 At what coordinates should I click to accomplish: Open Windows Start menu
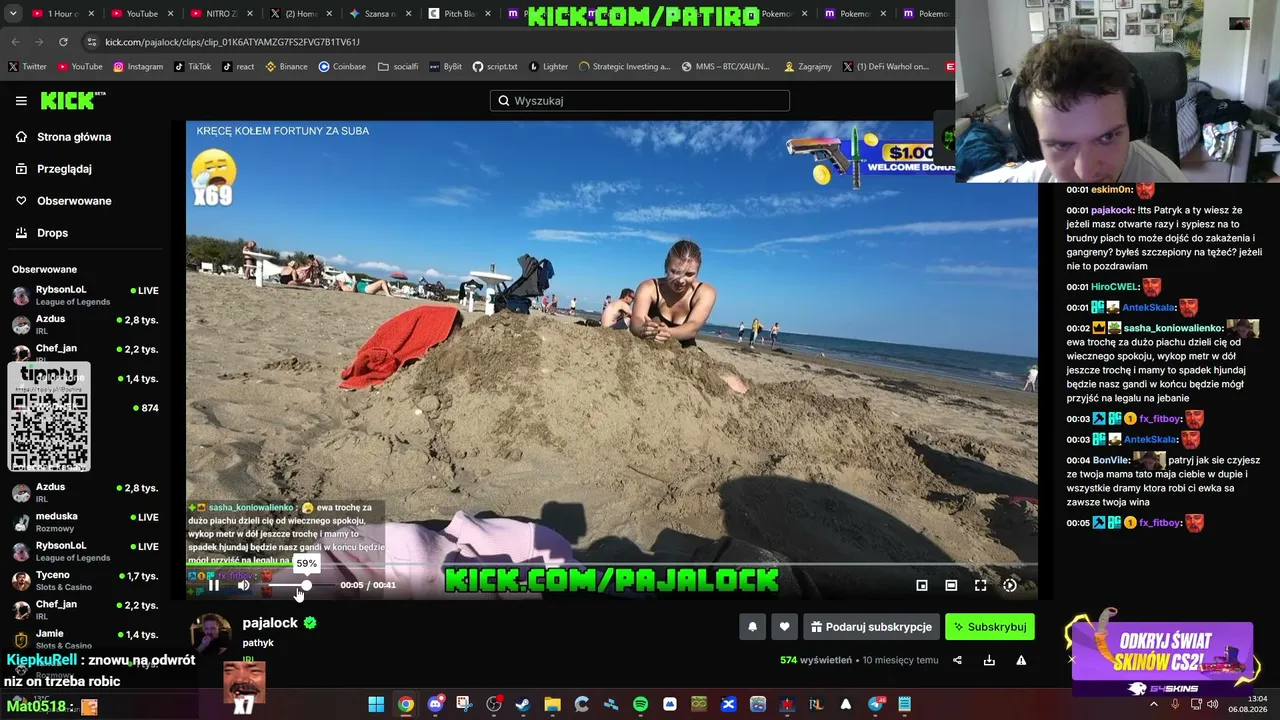pyautogui.click(x=376, y=705)
